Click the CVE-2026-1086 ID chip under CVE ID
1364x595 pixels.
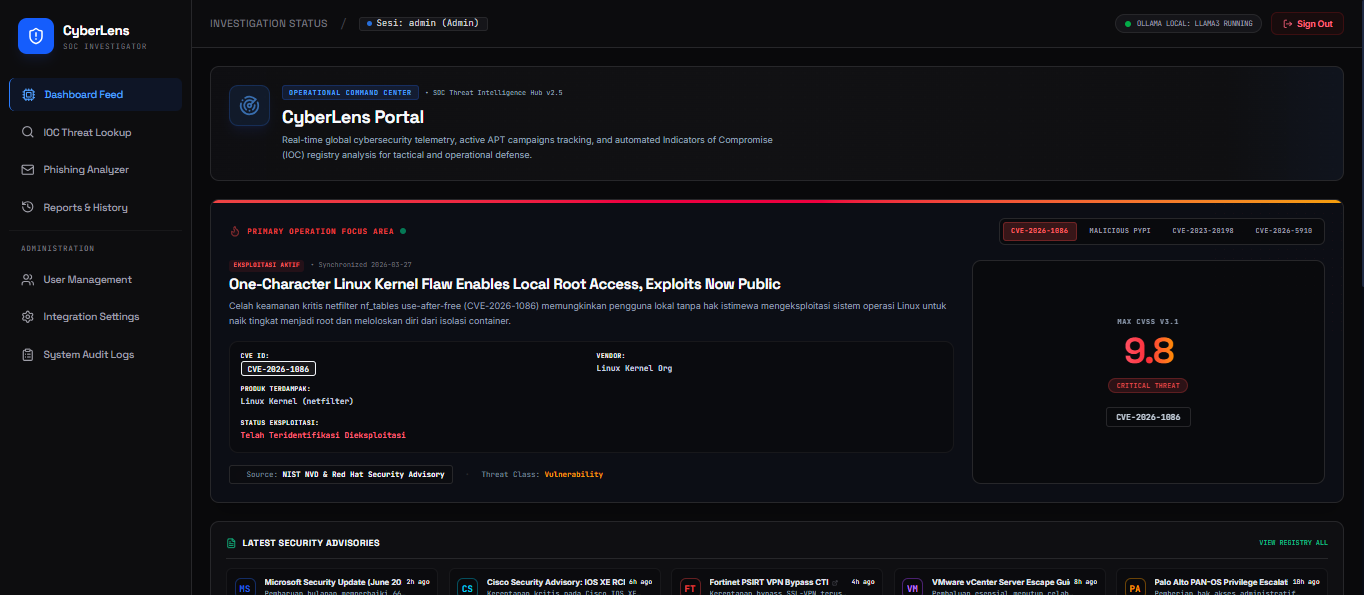[x=278, y=369]
